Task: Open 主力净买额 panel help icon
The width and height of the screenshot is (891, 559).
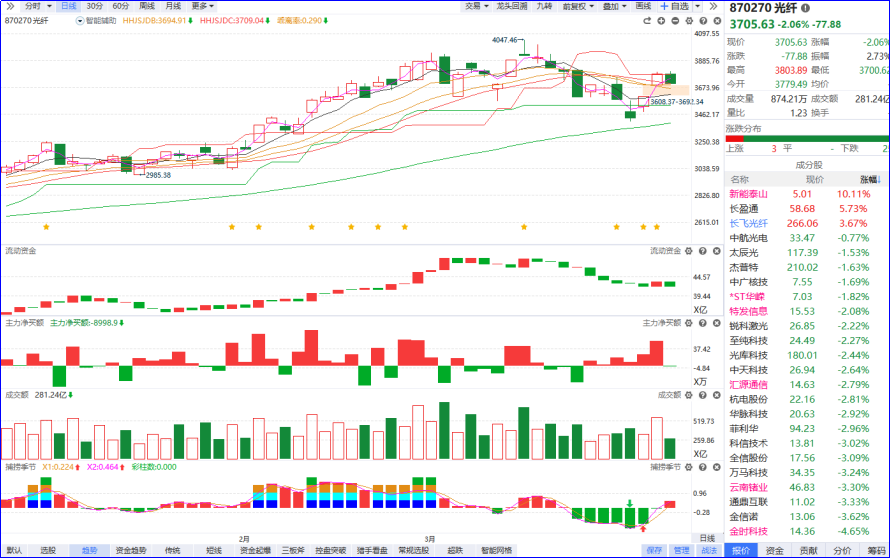Action: [703, 323]
